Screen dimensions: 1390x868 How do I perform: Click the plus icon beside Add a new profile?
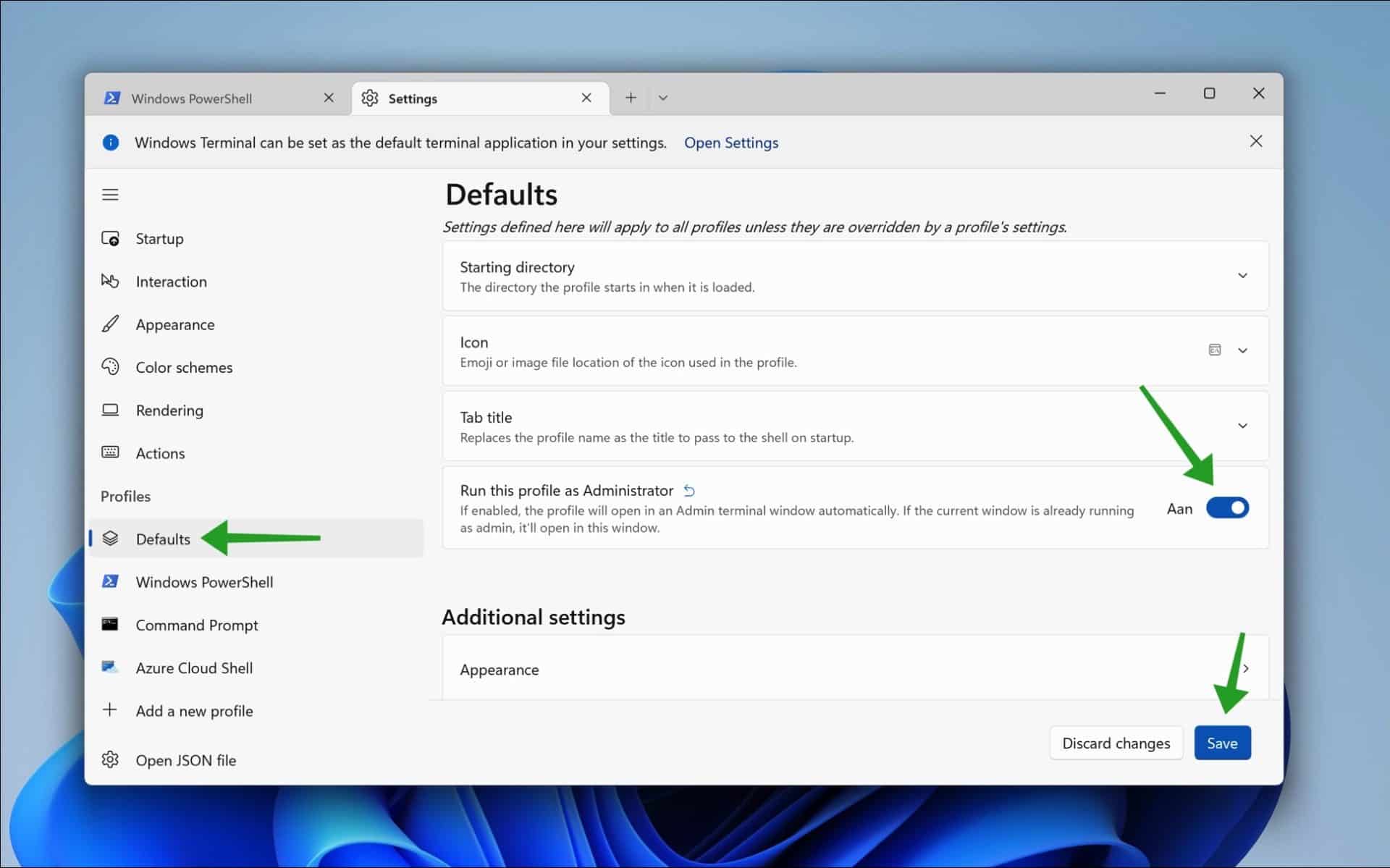pos(110,709)
